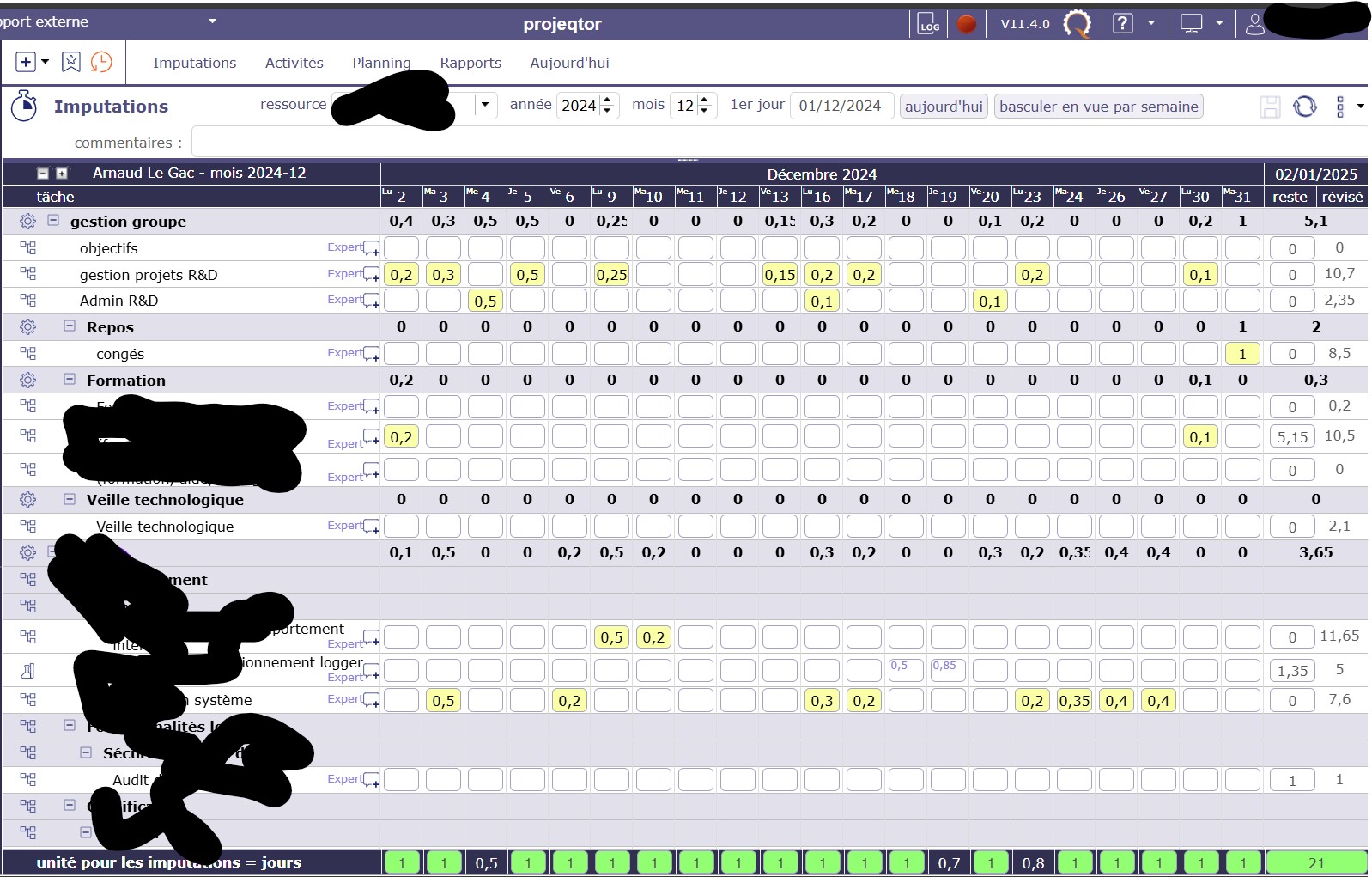Screen dimensions: 1372x877
Task: Expand all groups with the plus button
Action: tap(62, 174)
